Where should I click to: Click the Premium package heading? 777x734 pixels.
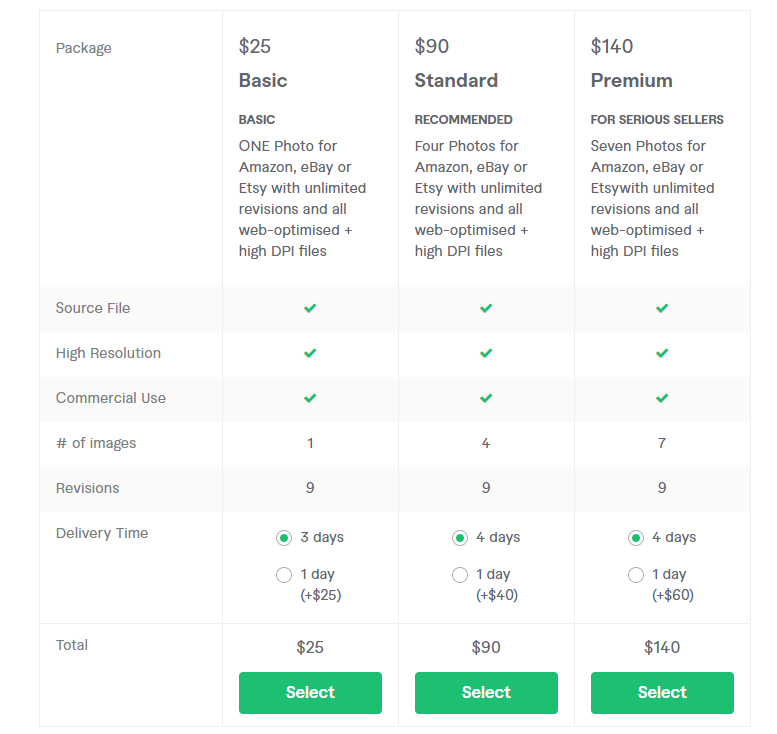coord(631,80)
